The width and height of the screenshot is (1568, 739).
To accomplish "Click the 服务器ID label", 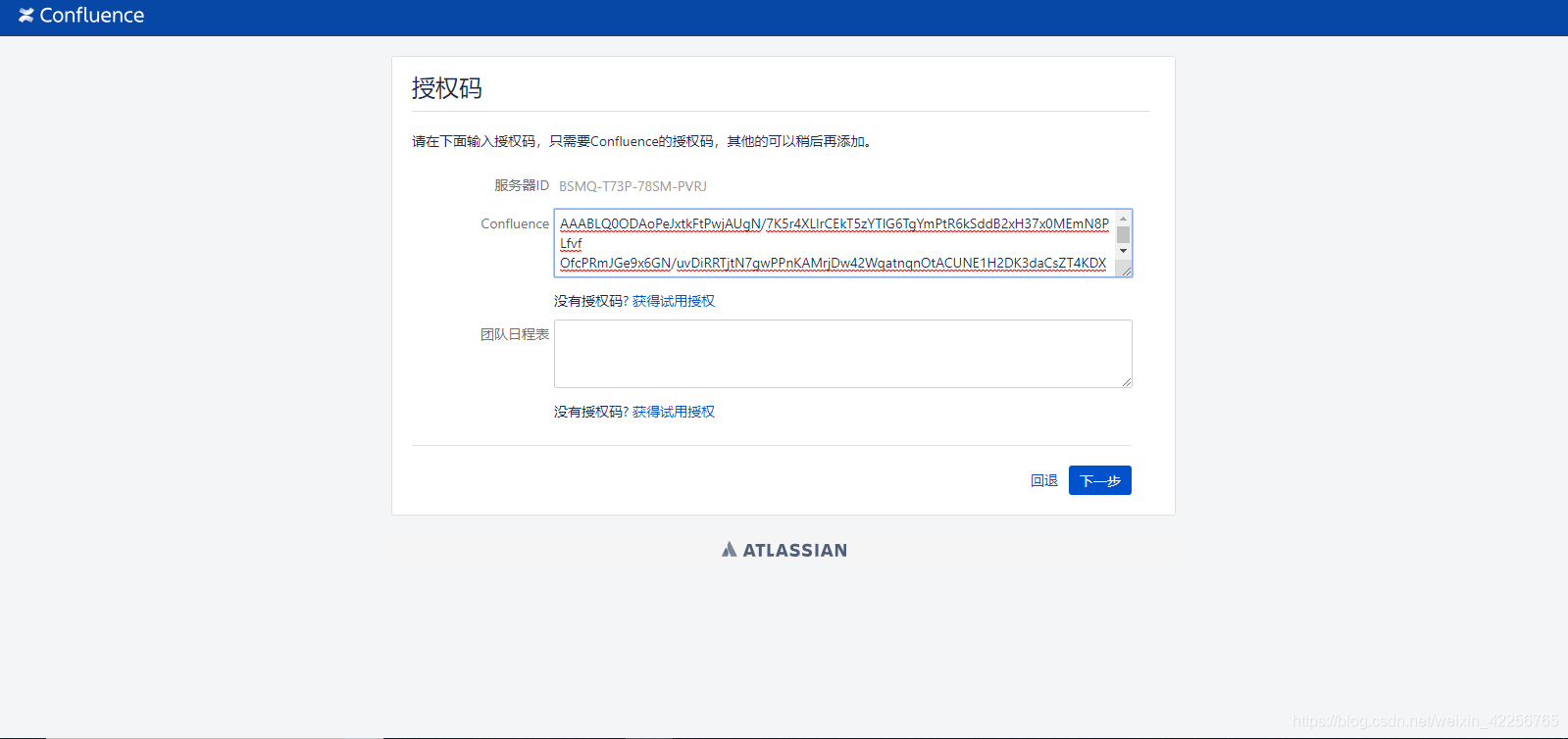I will [x=522, y=185].
